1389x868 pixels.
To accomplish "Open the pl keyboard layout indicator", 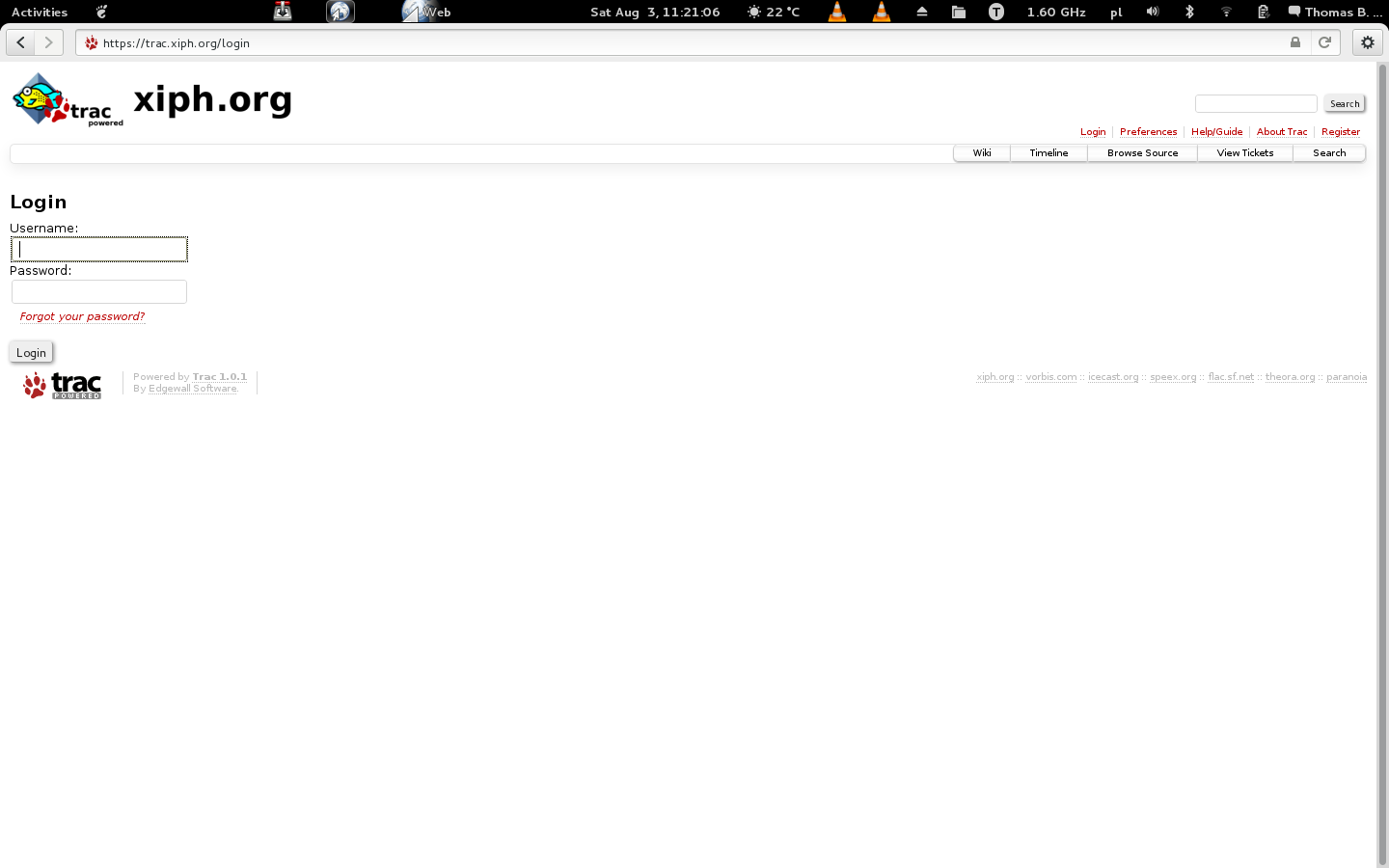I will click(1116, 13).
